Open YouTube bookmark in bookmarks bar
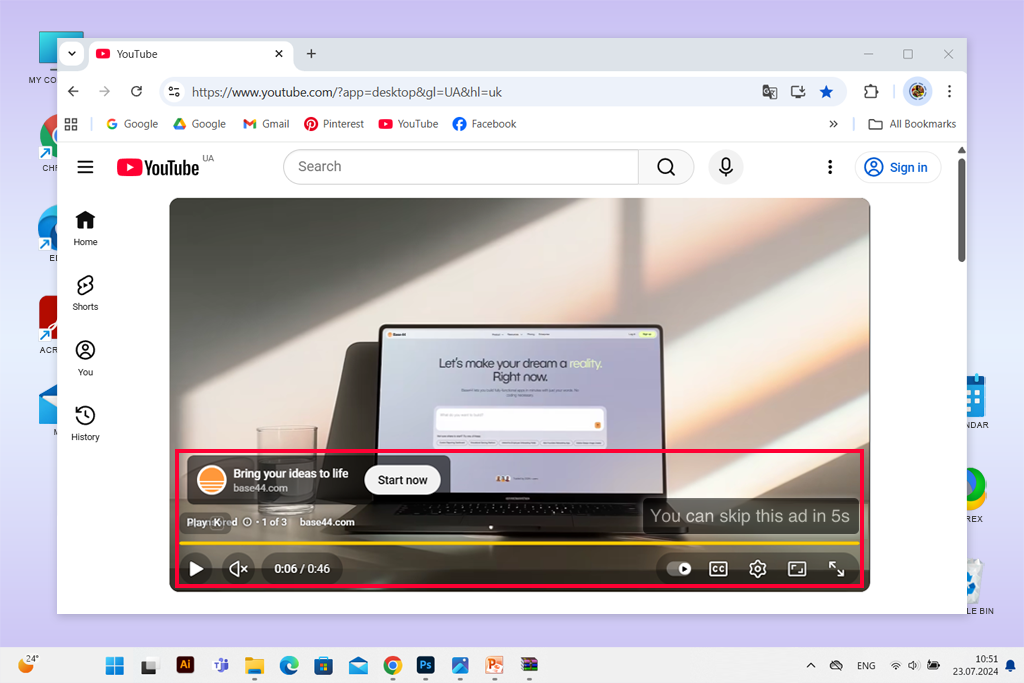1024x683 pixels. pyautogui.click(x=408, y=124)
